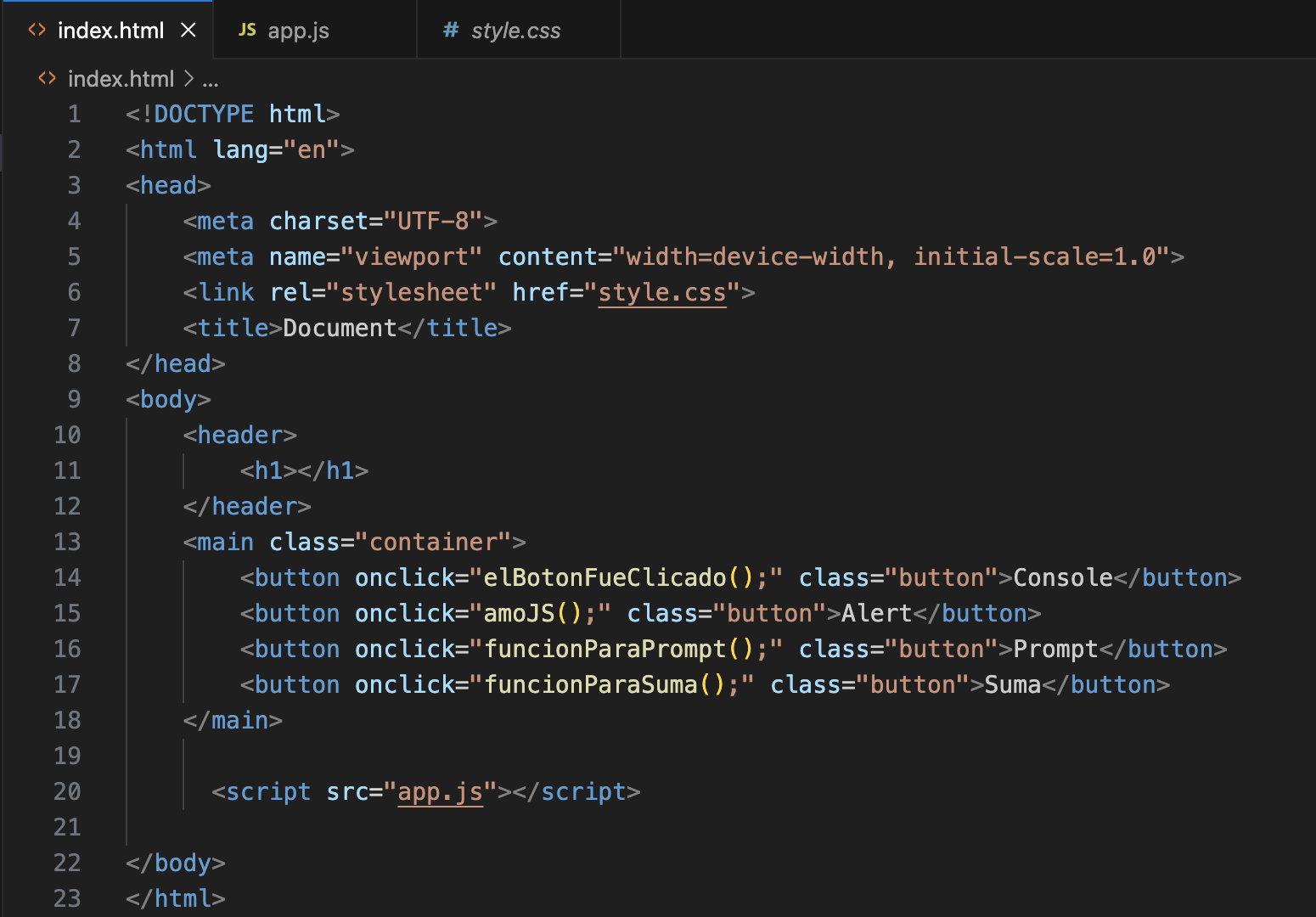
Task: Open the style.css tab
Action: click(x=515, y=31)
